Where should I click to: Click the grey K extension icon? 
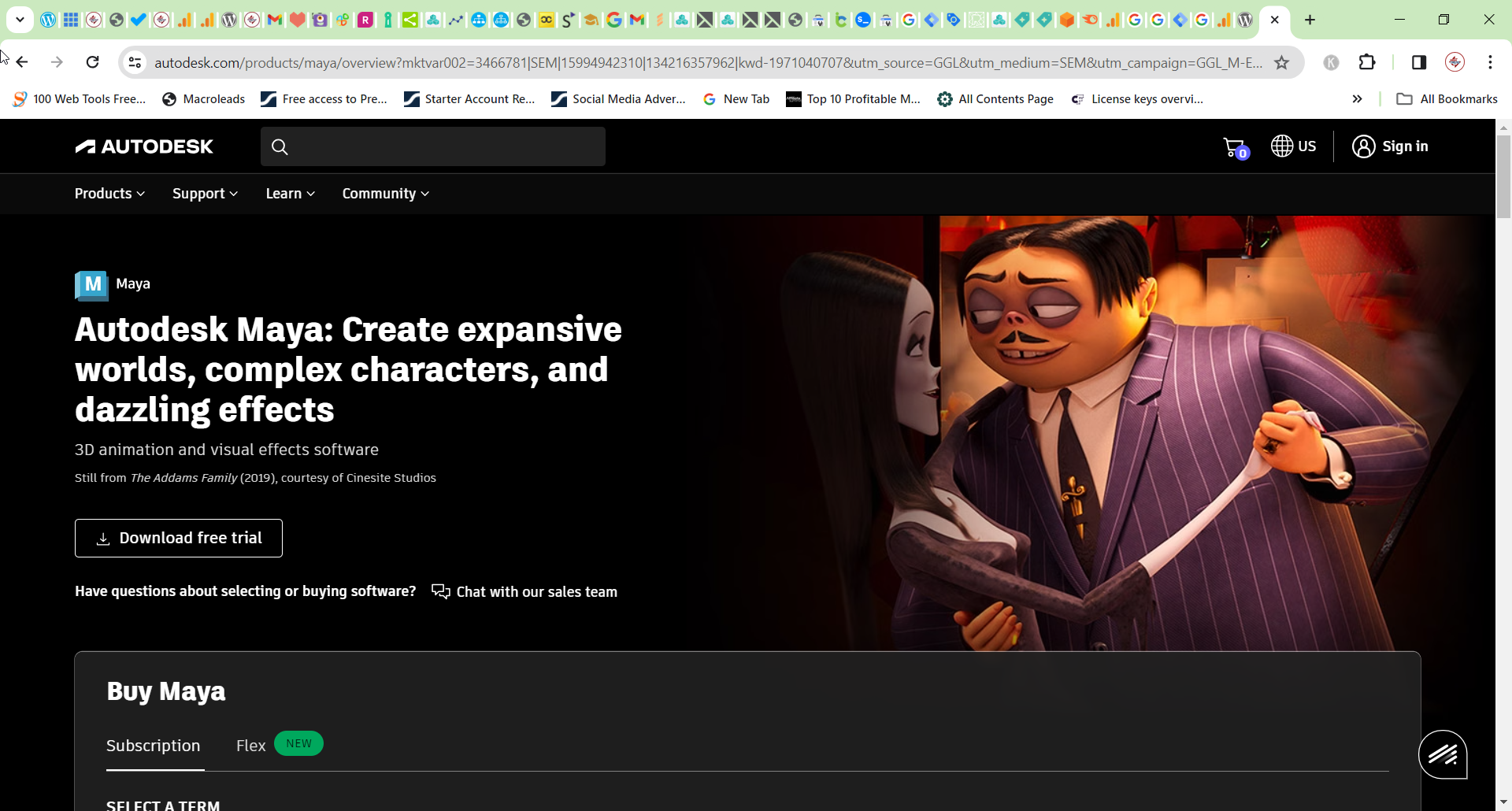tap(1331, 62)
